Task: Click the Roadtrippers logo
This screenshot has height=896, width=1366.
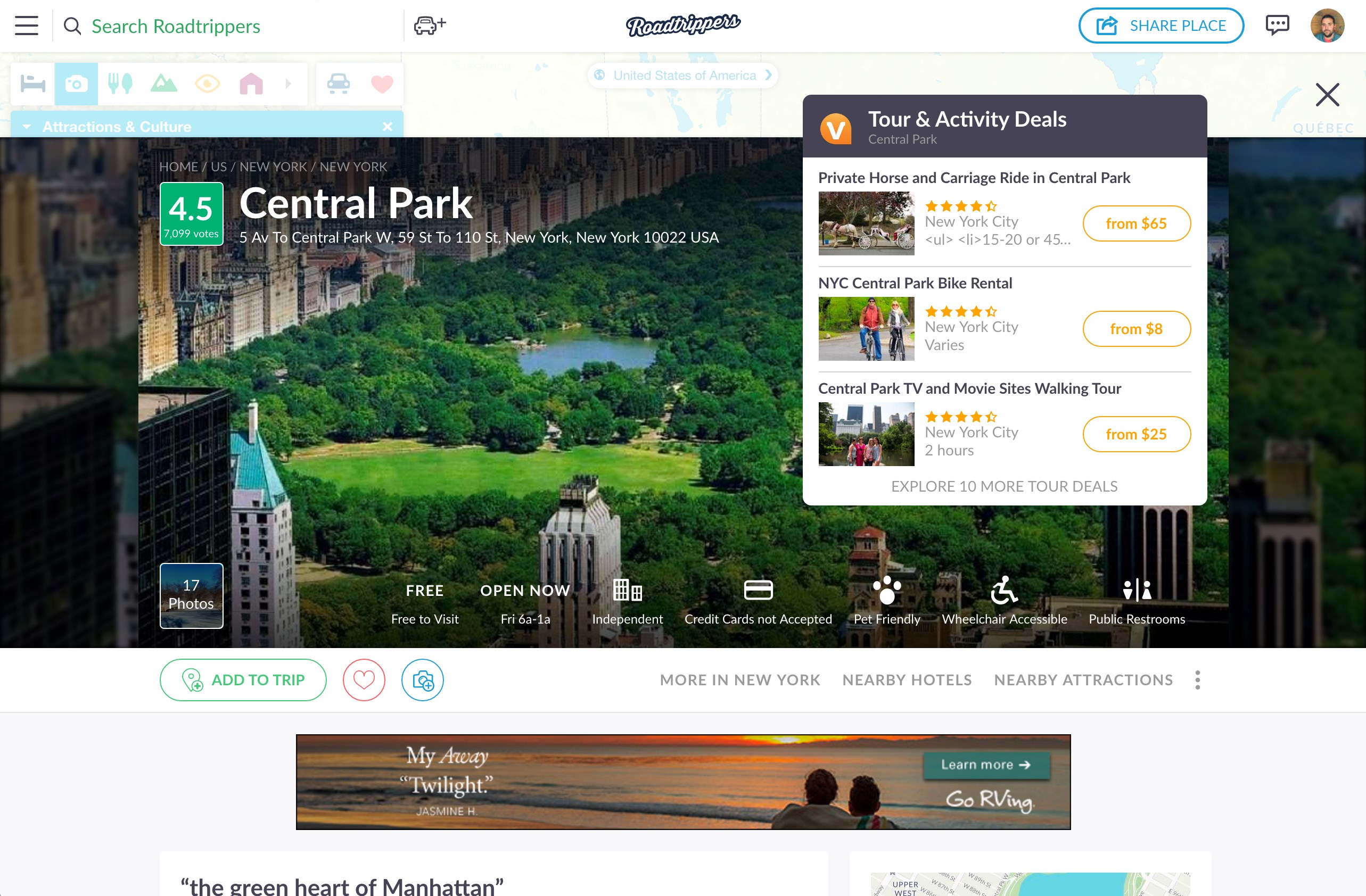Action: (x=683, y=24)
